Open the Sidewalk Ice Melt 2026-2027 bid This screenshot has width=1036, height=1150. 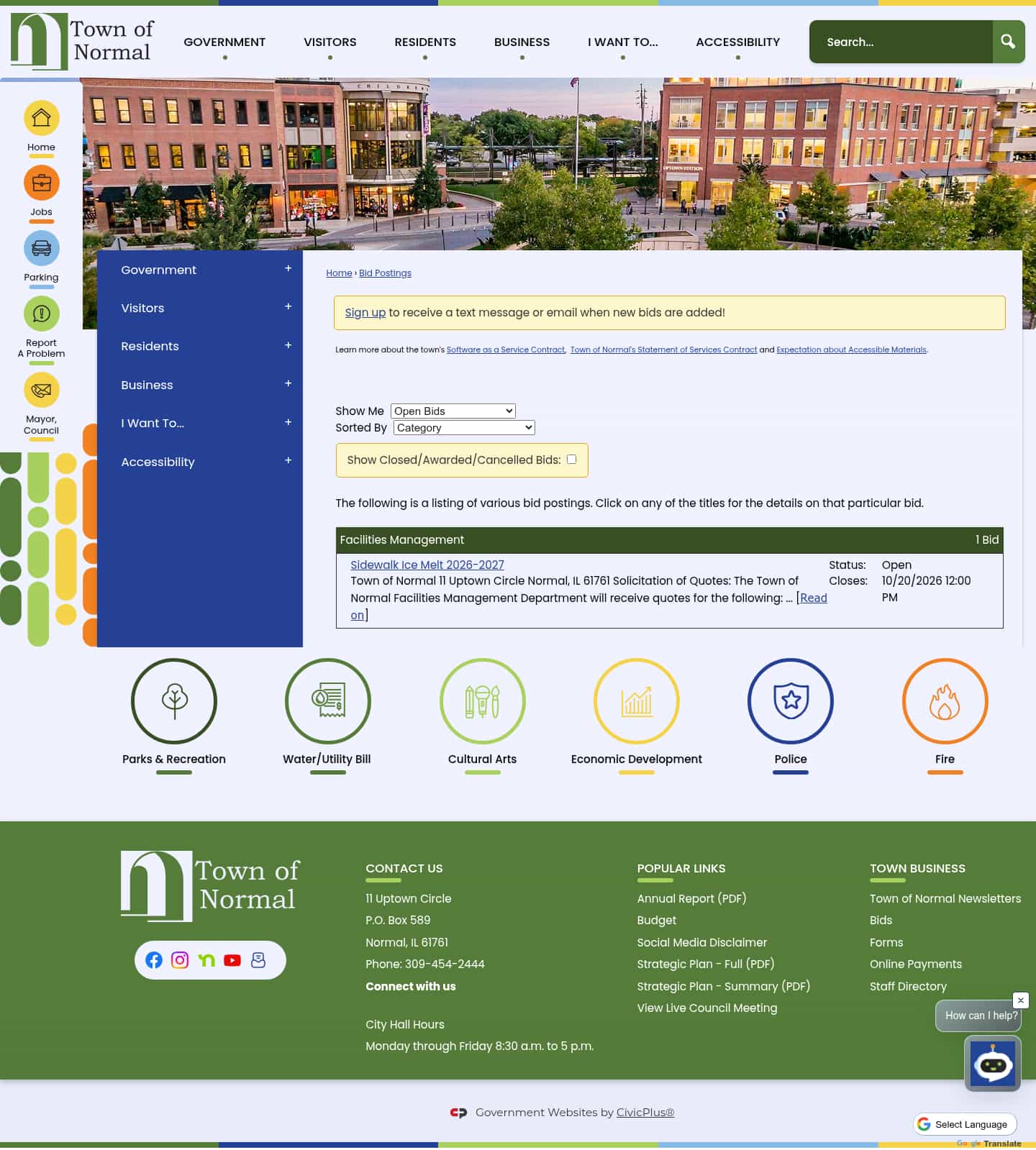(x=427, y=565)
